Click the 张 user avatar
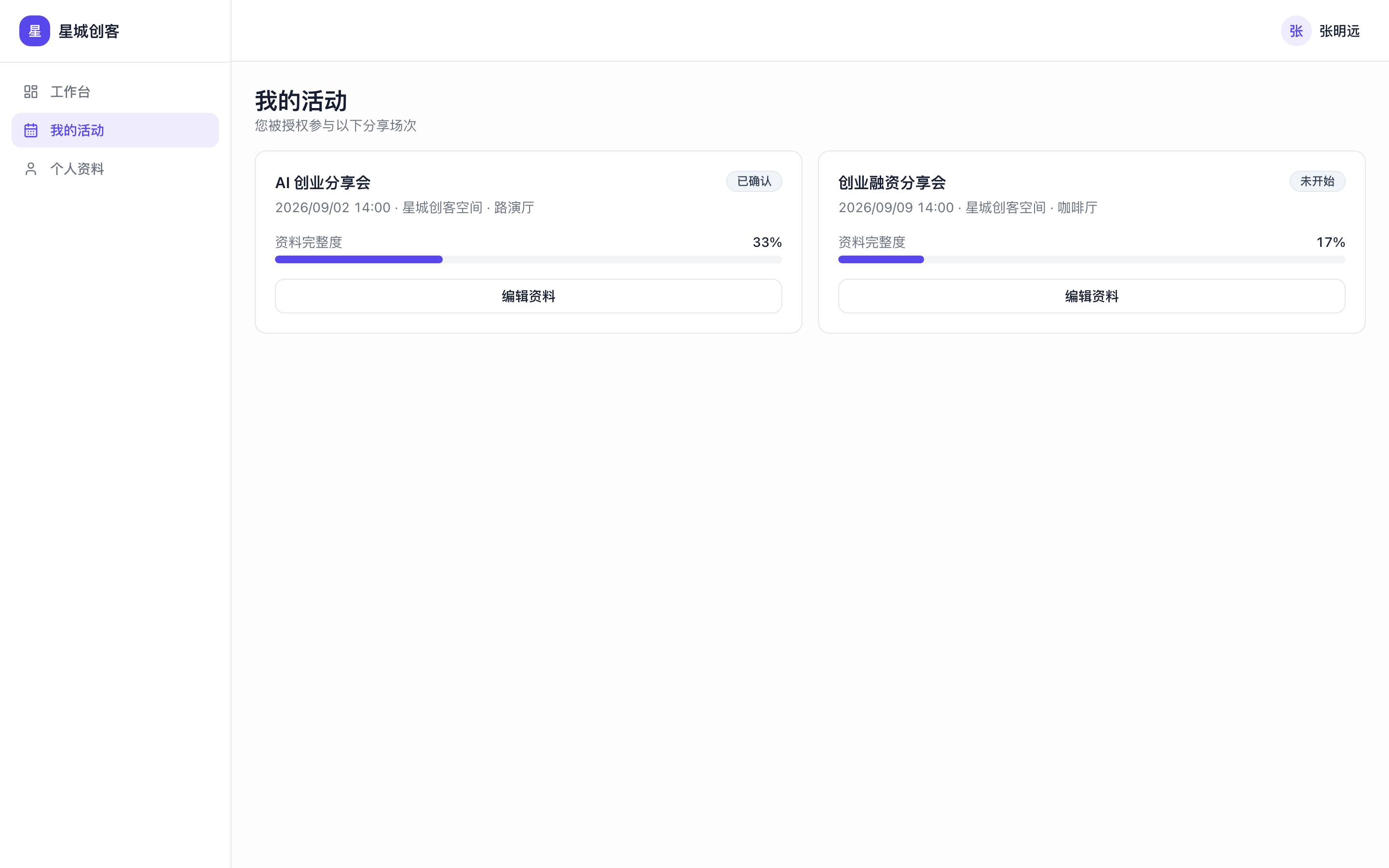The image size is (1389, 868). [x=1296, y=31]
